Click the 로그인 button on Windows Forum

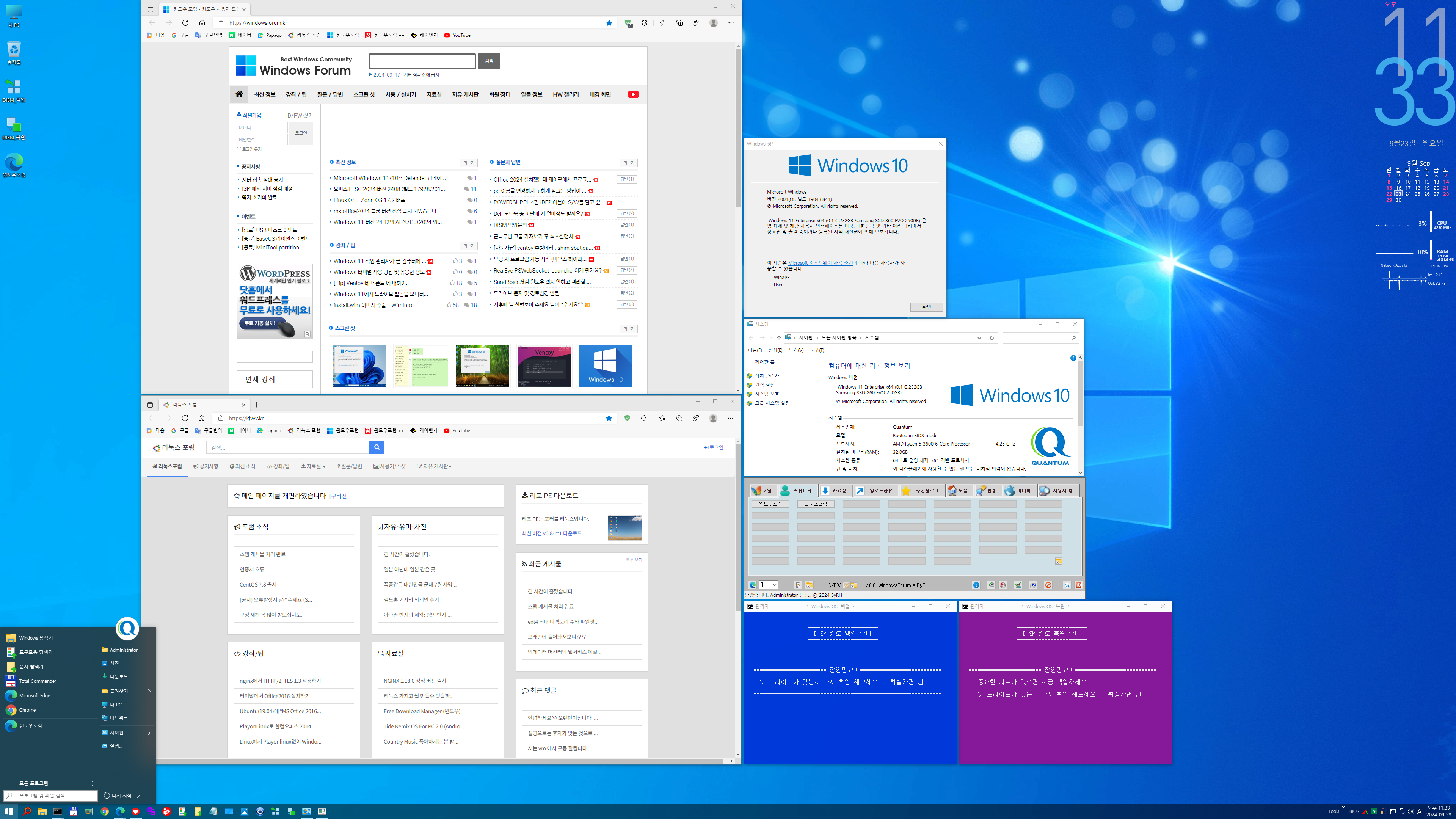pos(301,133)
